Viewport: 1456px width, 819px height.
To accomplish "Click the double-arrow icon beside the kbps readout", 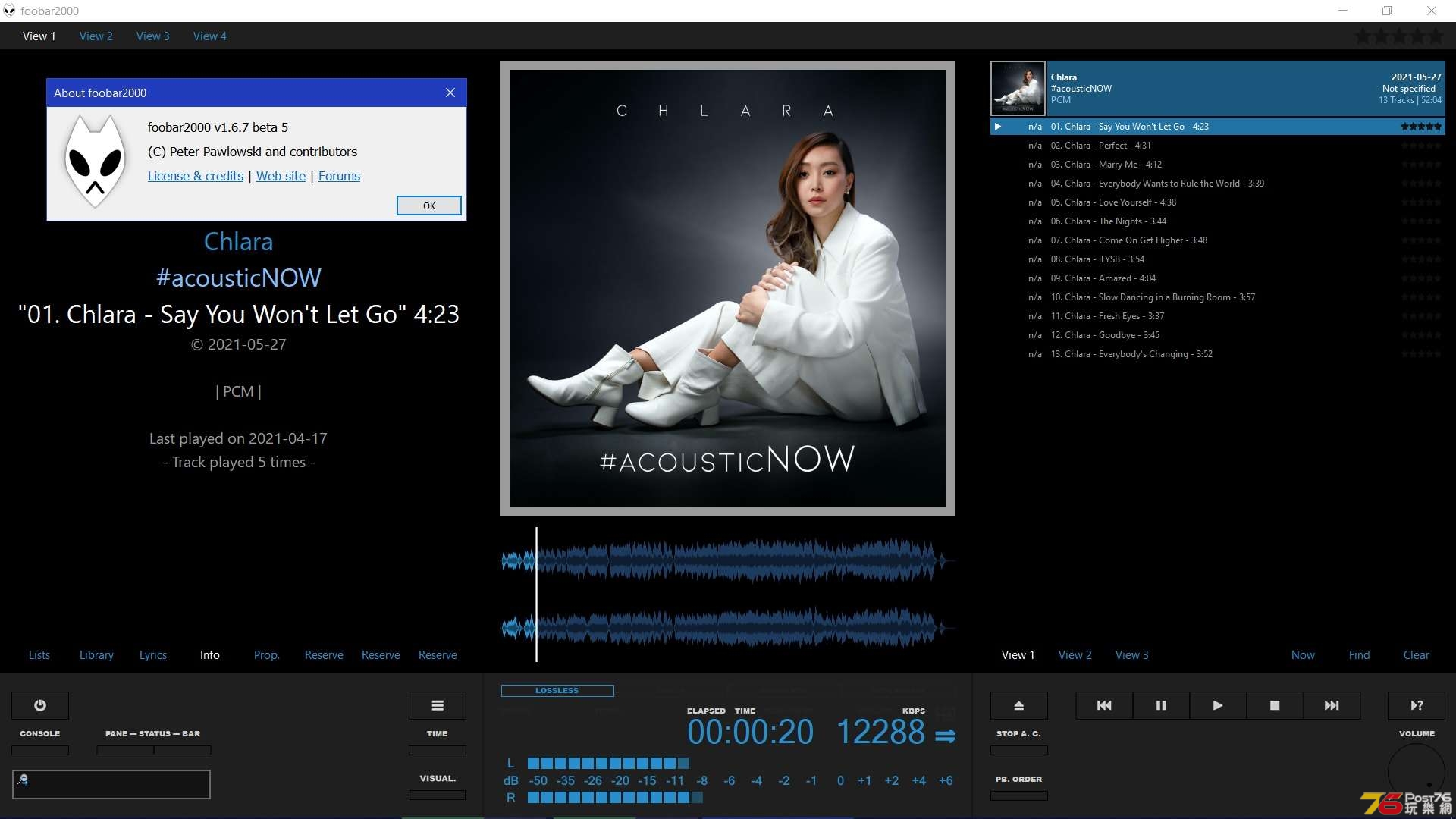I will pos(945,736).
